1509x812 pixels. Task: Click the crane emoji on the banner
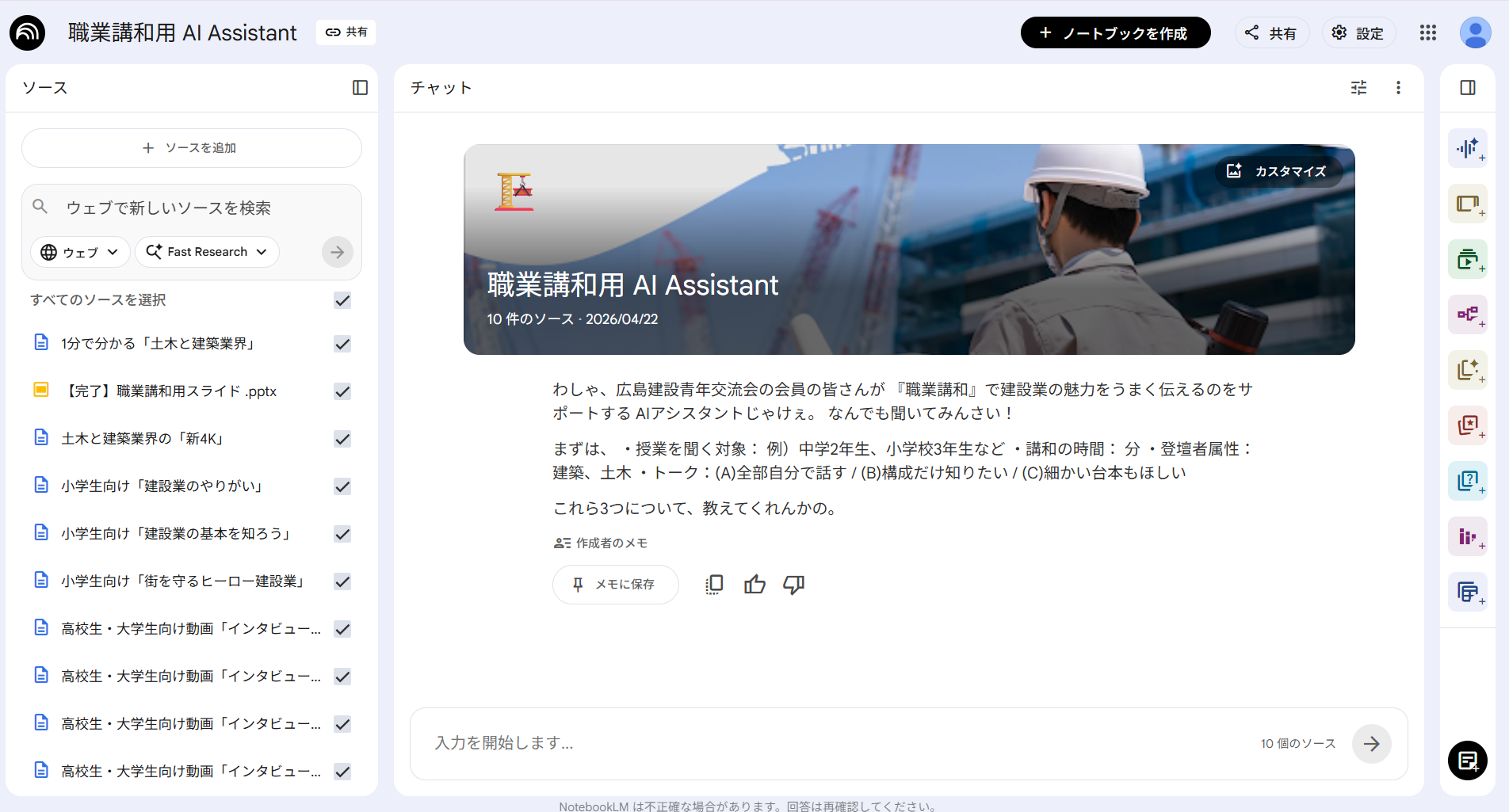pos(514,192)
